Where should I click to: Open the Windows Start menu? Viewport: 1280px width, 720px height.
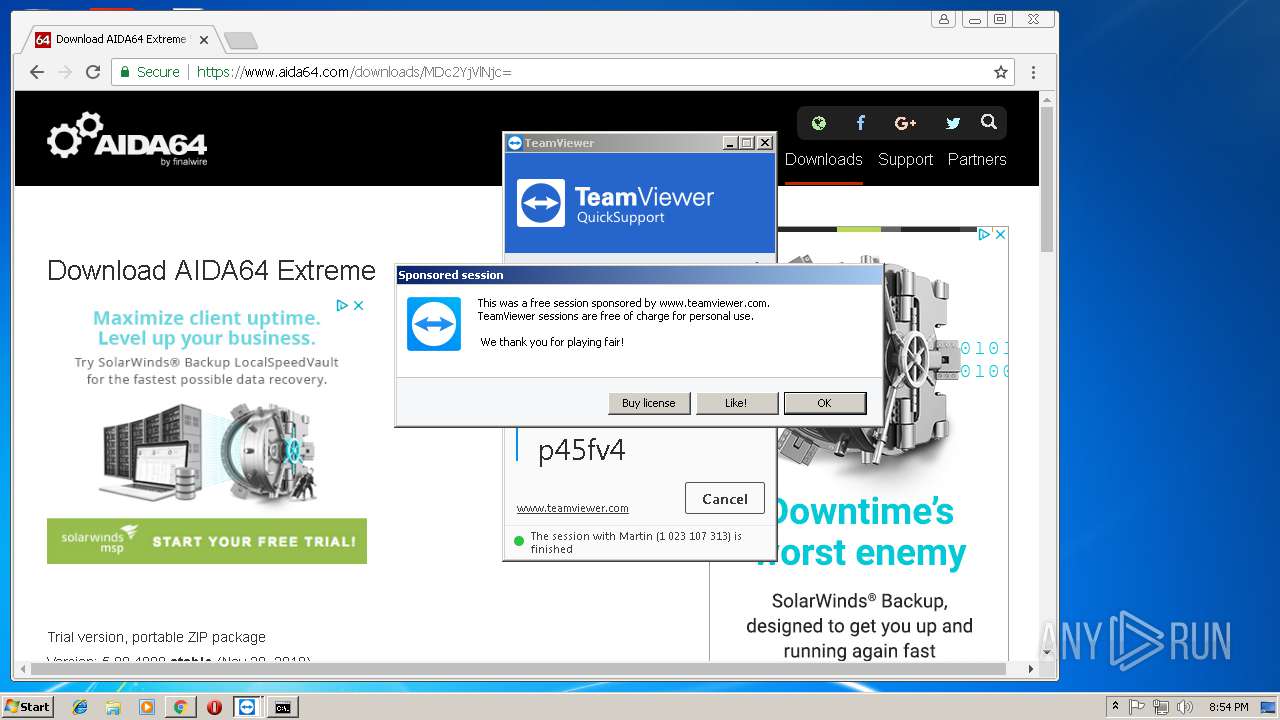[27, 706]
